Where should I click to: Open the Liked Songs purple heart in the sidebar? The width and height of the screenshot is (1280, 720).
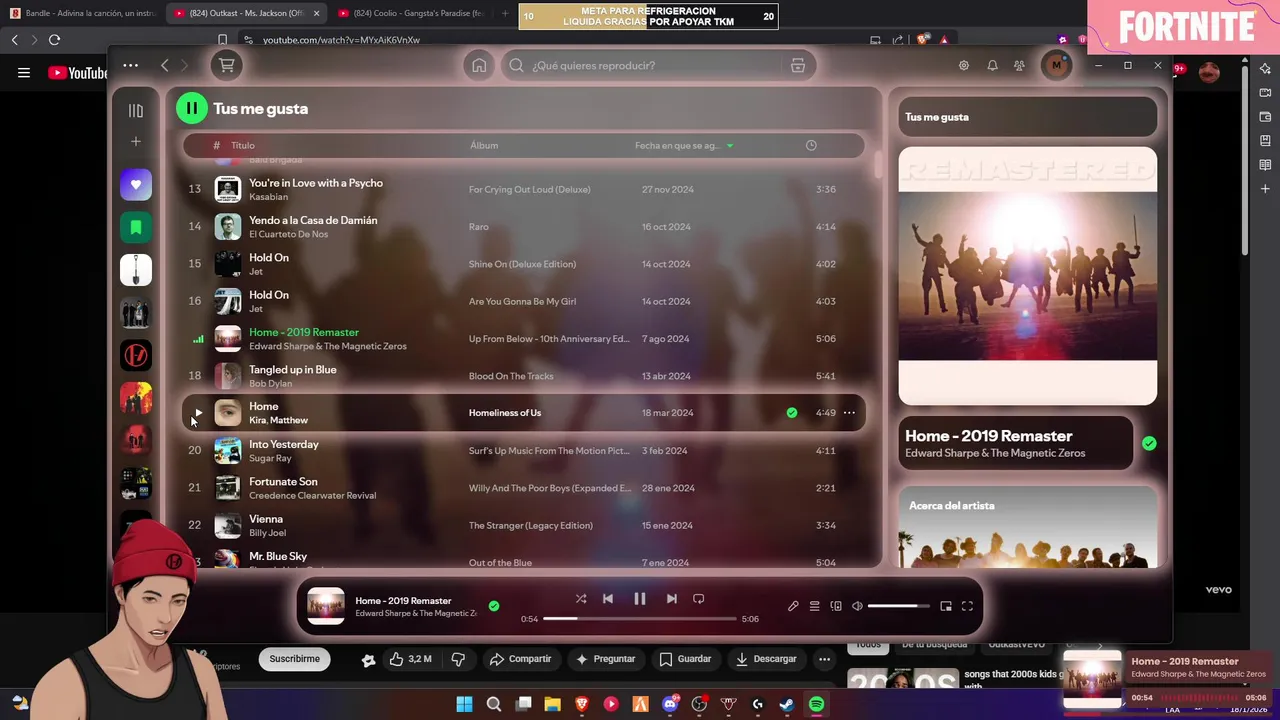tap(136, 185)
